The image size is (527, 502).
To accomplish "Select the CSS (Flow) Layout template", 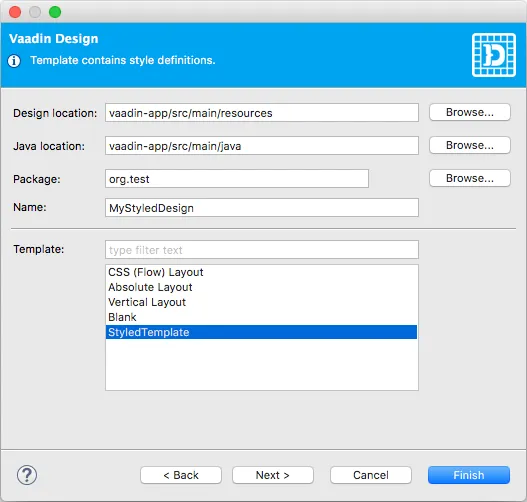I will [x=261, y=272].
